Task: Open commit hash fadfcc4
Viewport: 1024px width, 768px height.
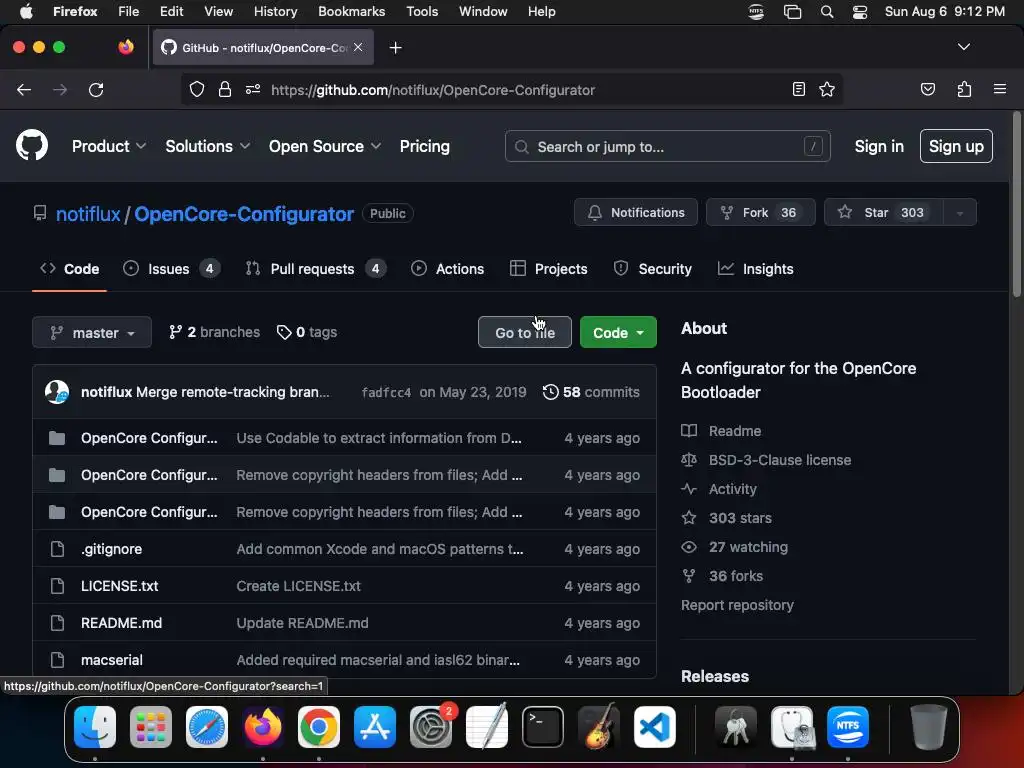Action: click(x=386, y=392)
